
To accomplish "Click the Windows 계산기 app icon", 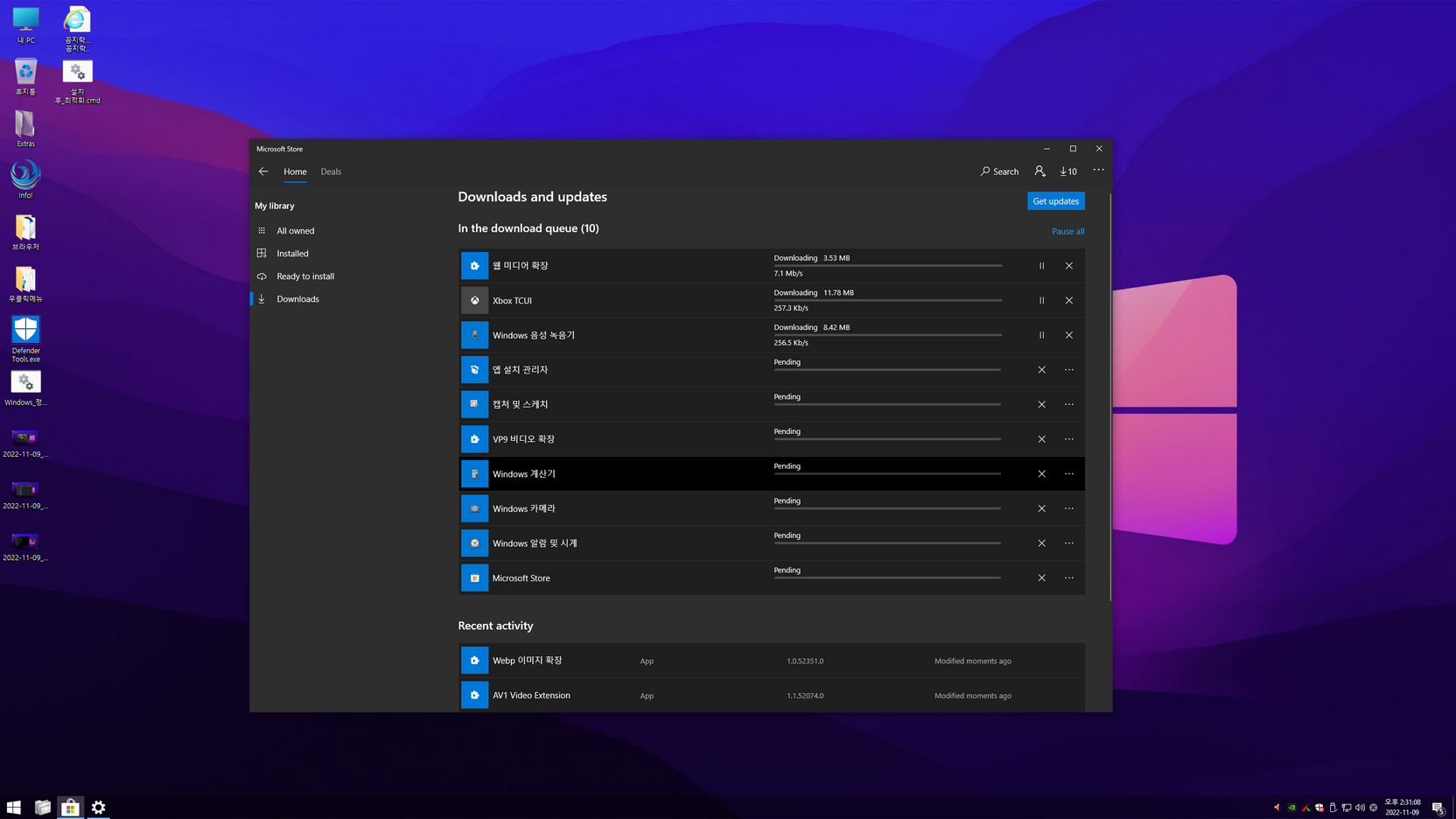I will click(x=474, y=473).
